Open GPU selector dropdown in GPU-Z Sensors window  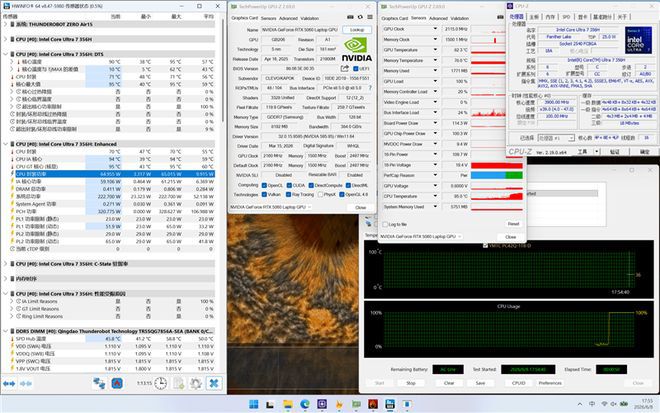coord(421,237)
